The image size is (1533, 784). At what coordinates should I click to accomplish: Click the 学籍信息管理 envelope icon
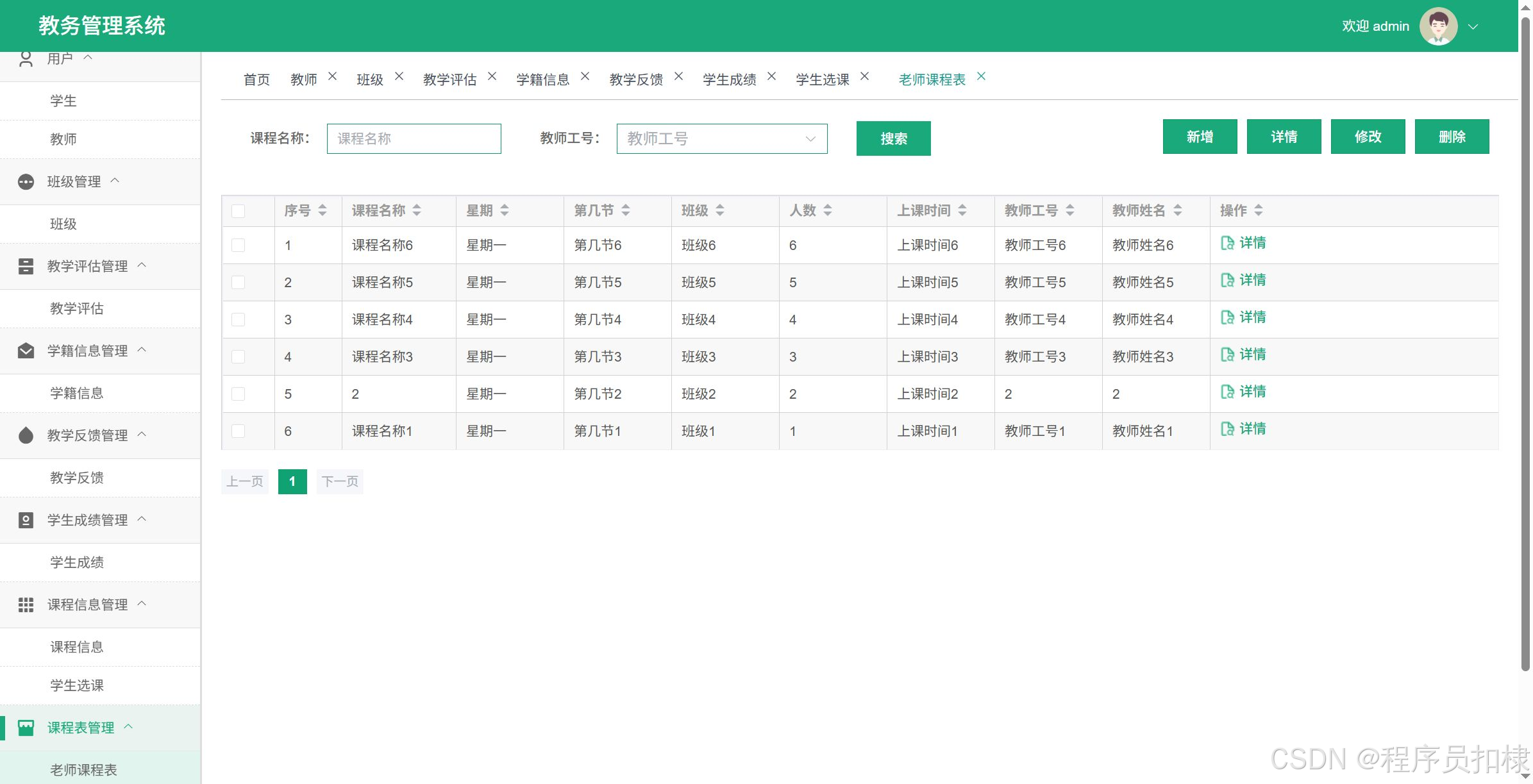26,351
